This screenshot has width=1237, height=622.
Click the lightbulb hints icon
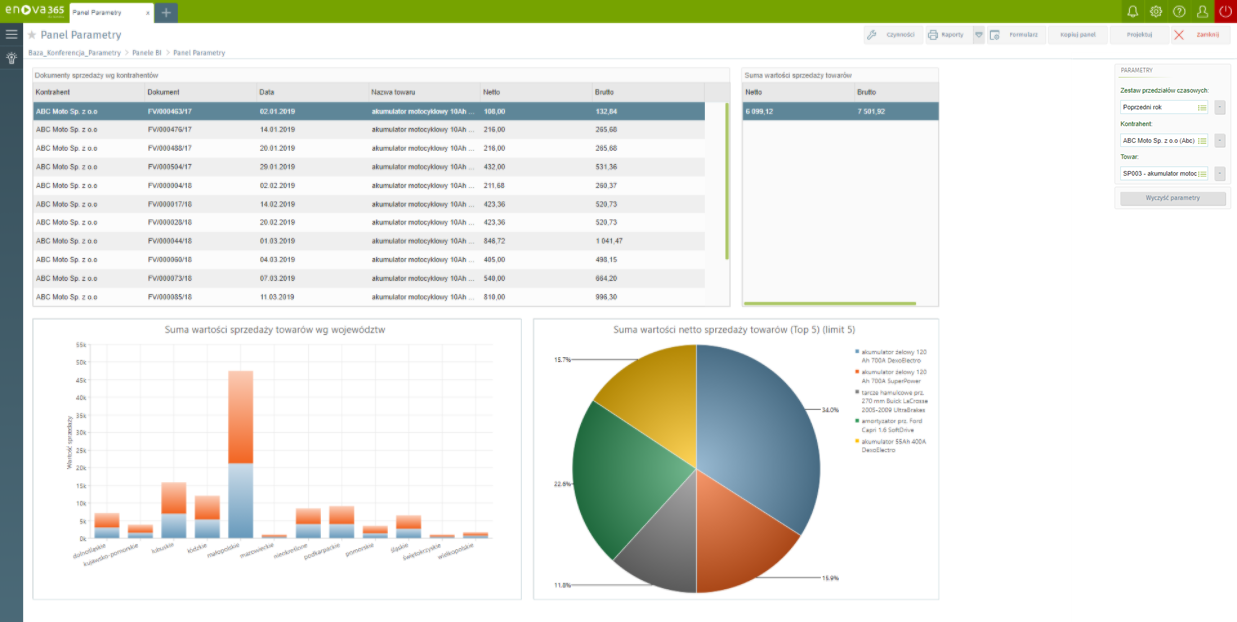11,58
